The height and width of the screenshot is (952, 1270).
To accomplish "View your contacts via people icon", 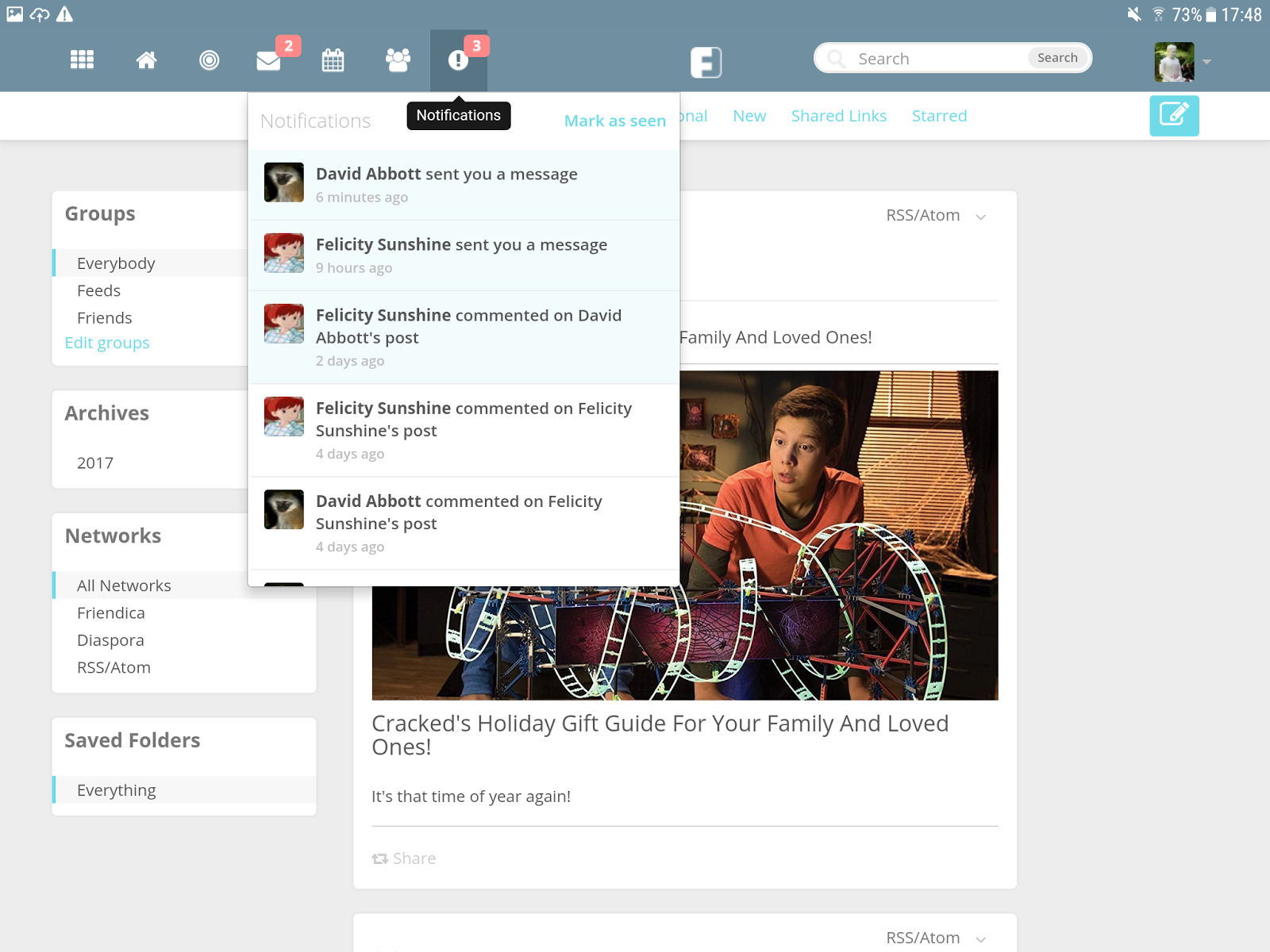I will 397,59.
